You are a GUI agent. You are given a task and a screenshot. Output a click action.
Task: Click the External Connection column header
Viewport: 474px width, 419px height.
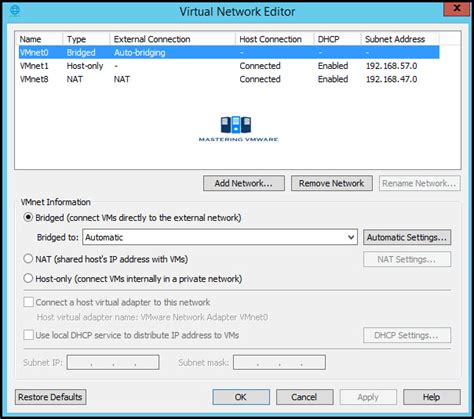[x=172, y=39]
